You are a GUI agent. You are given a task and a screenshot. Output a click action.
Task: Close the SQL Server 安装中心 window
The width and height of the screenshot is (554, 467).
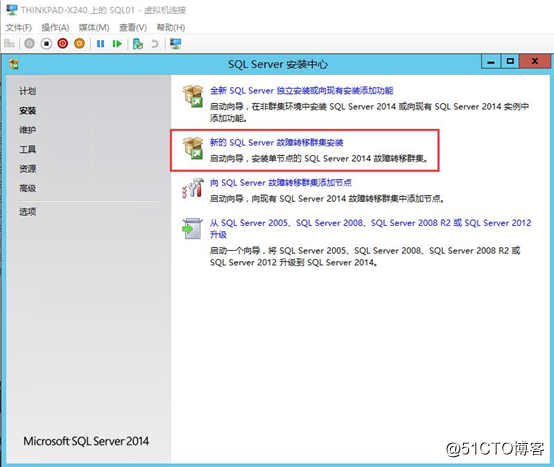tap(535, 61)
